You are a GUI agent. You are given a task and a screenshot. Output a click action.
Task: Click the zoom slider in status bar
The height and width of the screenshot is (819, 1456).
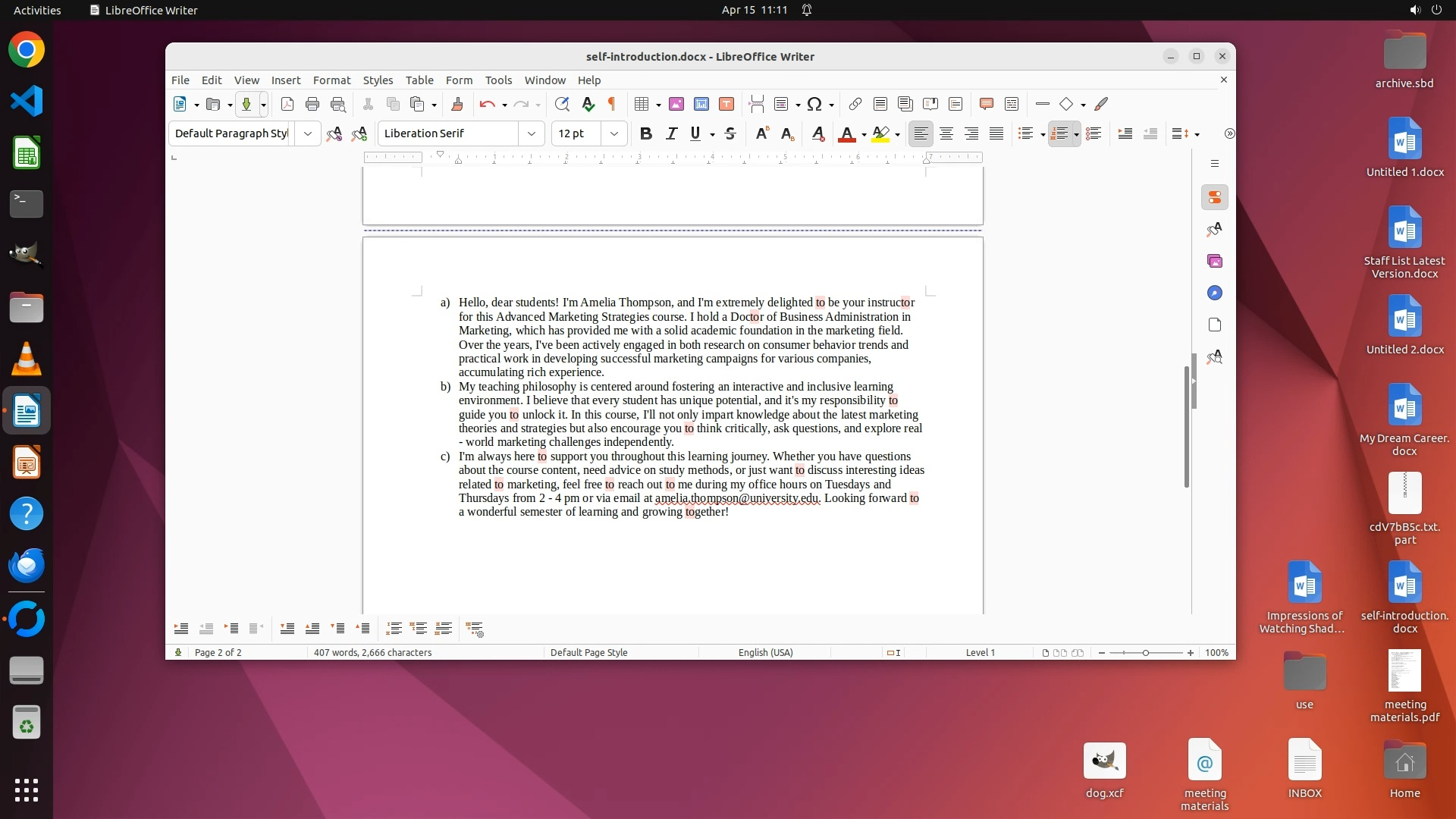pos(1145,652)
